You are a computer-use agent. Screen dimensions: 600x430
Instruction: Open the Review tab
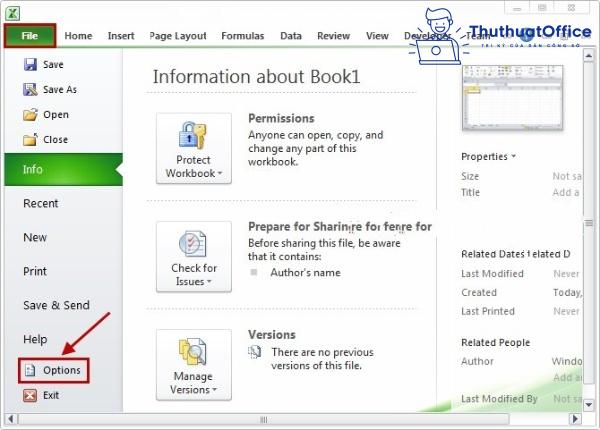pyautogui.click(x=333, y=36)
